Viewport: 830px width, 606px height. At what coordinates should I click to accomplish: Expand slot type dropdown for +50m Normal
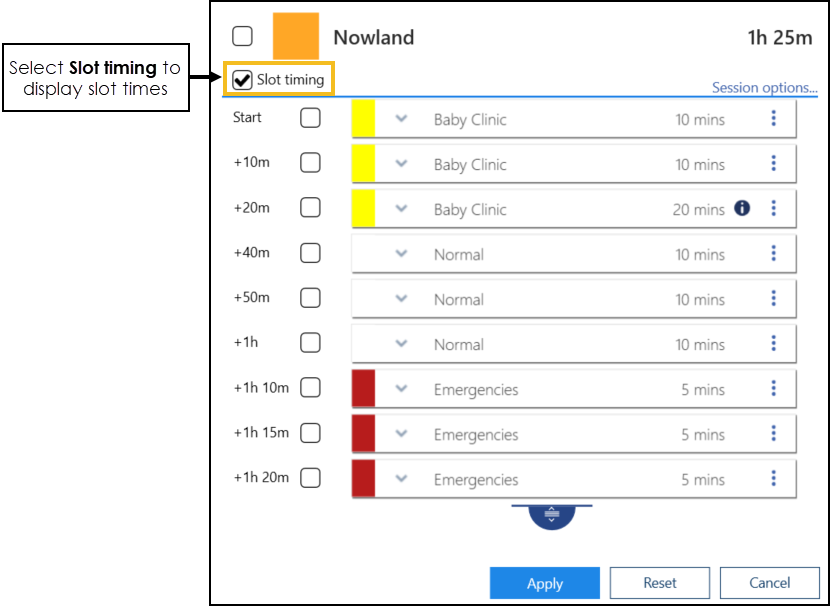401,298
